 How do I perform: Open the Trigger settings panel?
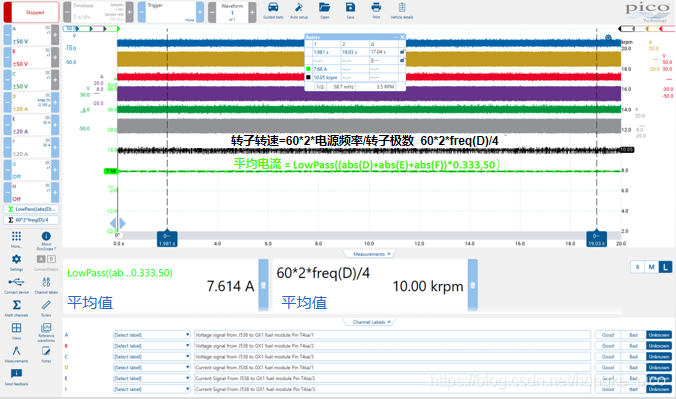pyautogui.click(x=171, y=12)
